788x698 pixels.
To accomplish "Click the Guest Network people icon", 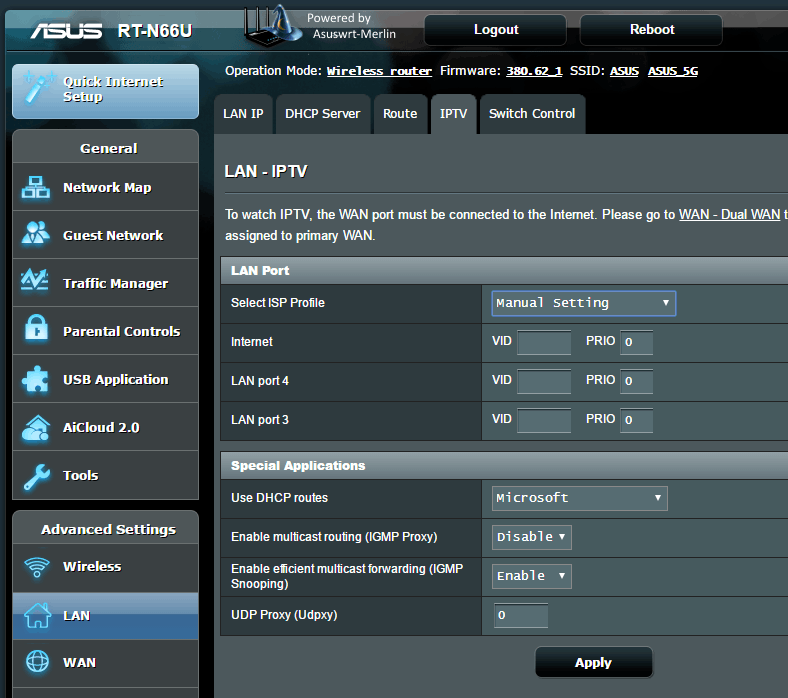I will click(35, 233).
